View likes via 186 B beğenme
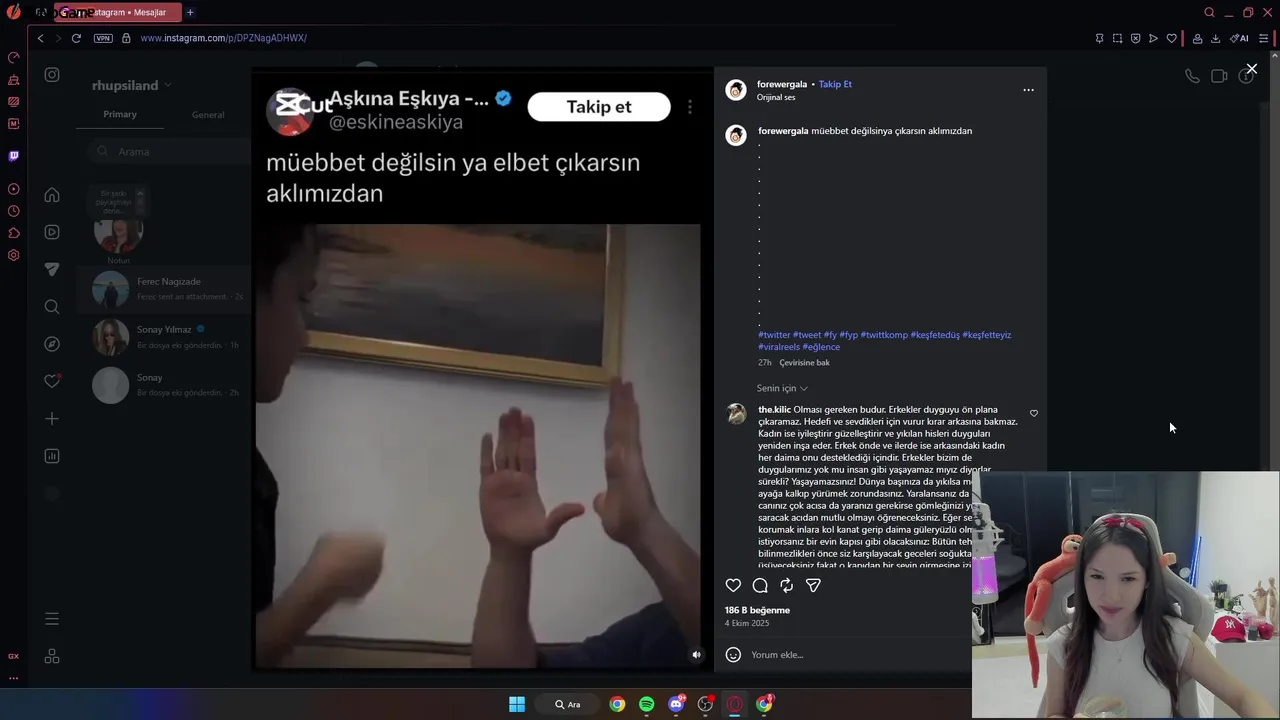1280x720 pixels. point(757,610)
